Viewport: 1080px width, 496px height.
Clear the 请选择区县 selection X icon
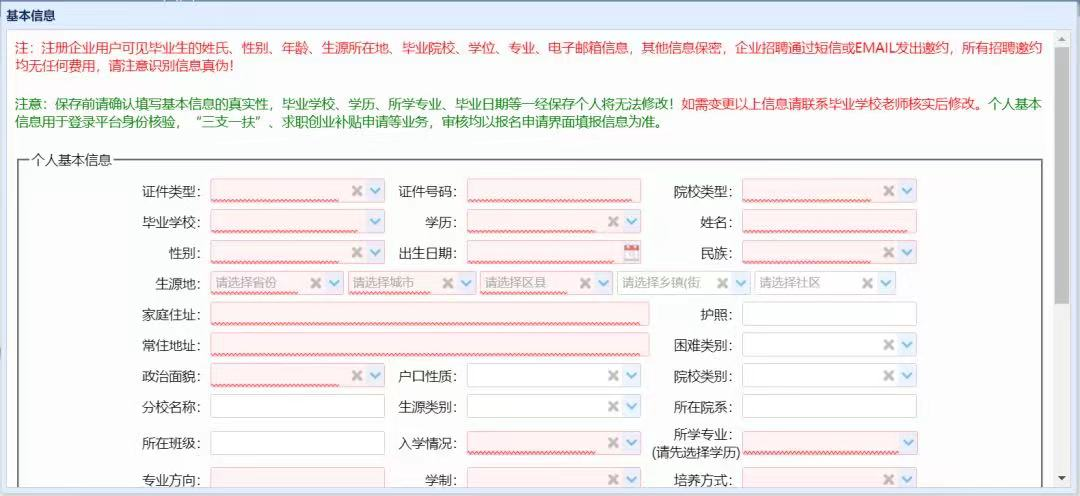(585, 282)
